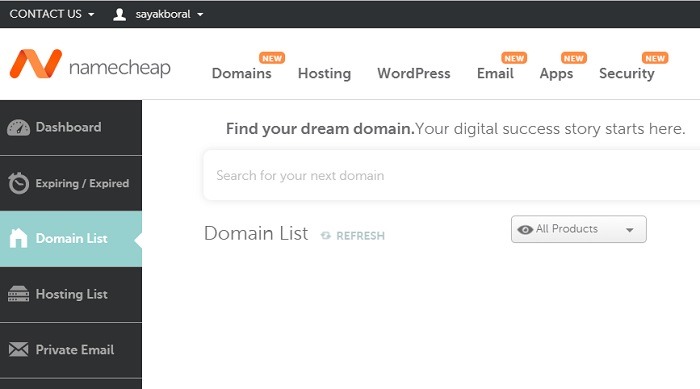Click the caret next to sayakboral
The image size is (700, 389).
tap(200, 15)
